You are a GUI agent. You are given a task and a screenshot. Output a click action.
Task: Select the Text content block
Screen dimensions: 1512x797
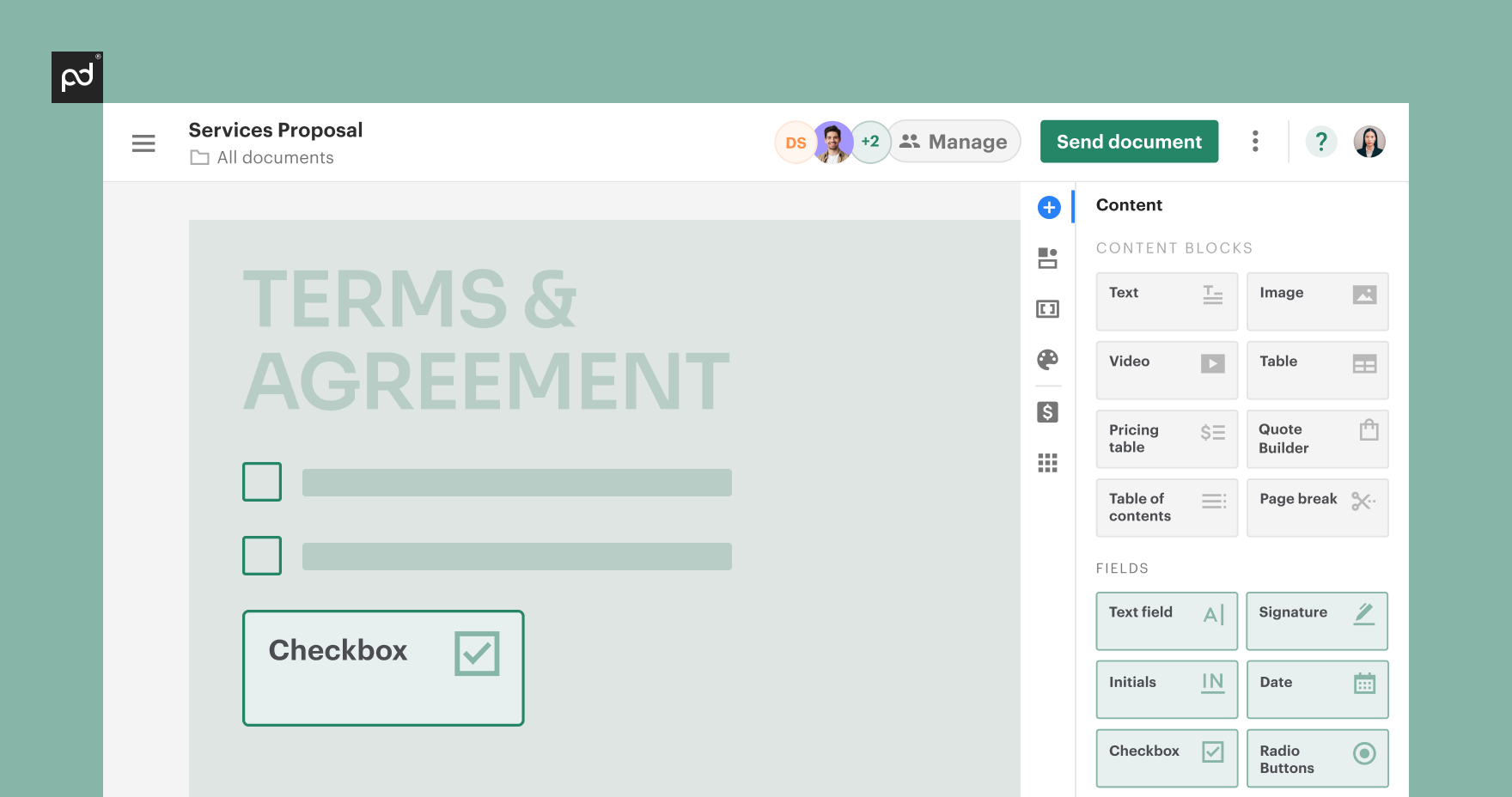(x=1167, y=301)
